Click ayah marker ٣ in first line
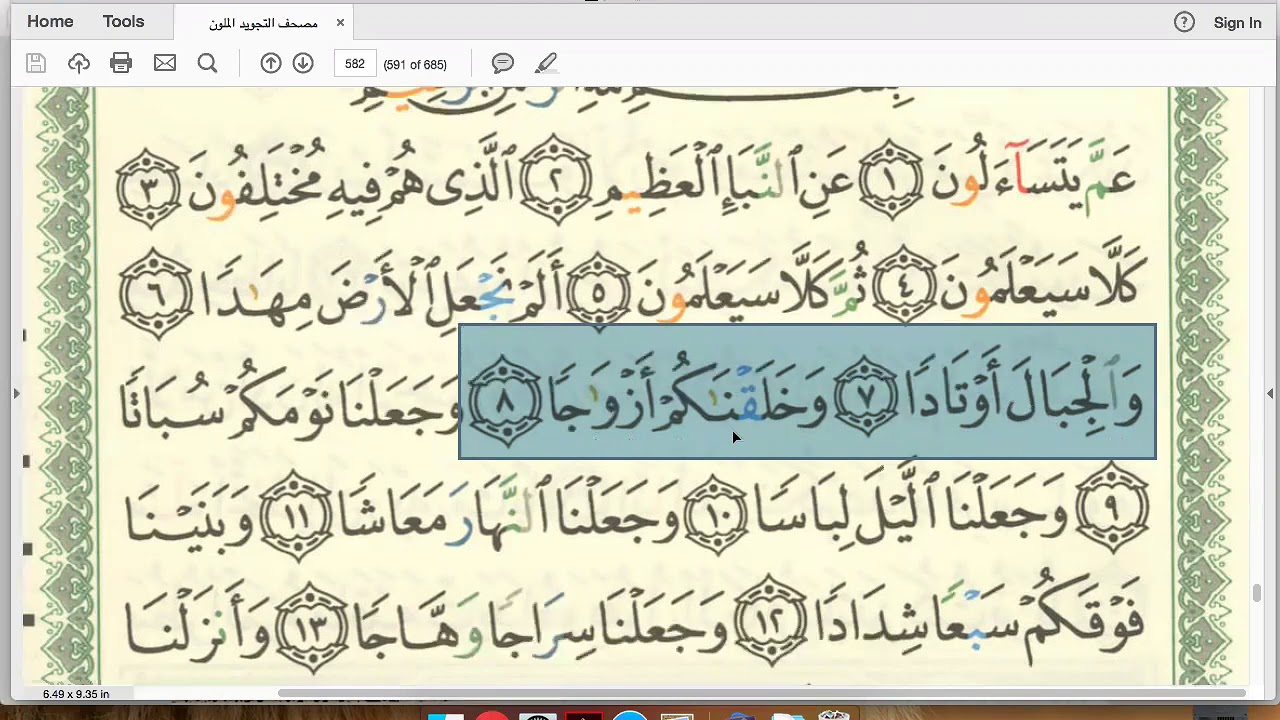The width and height of the screenshot is (1280, 720). [x=150, y=186]
